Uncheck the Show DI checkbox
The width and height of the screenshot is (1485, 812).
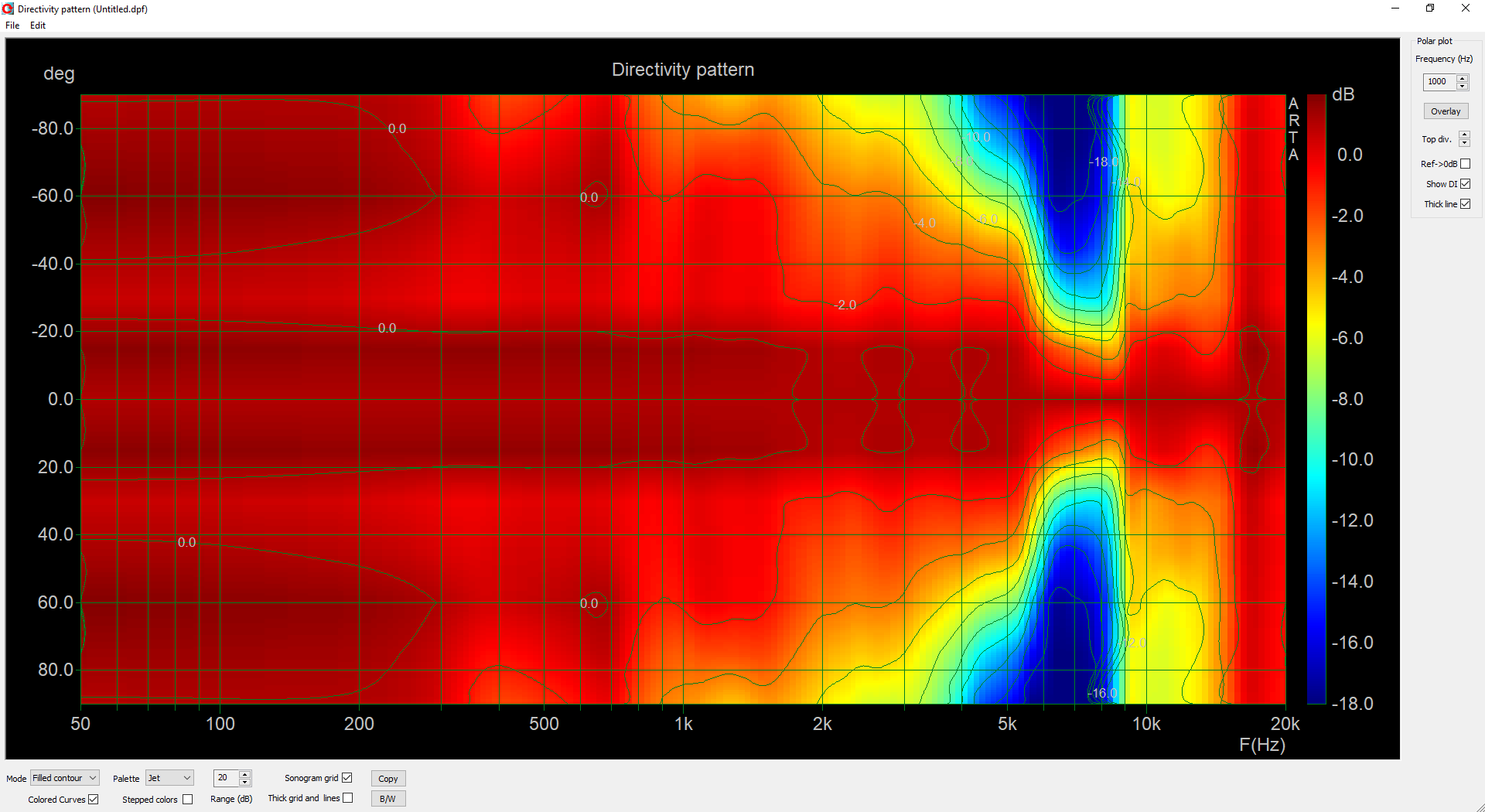tap(1465, 184)
